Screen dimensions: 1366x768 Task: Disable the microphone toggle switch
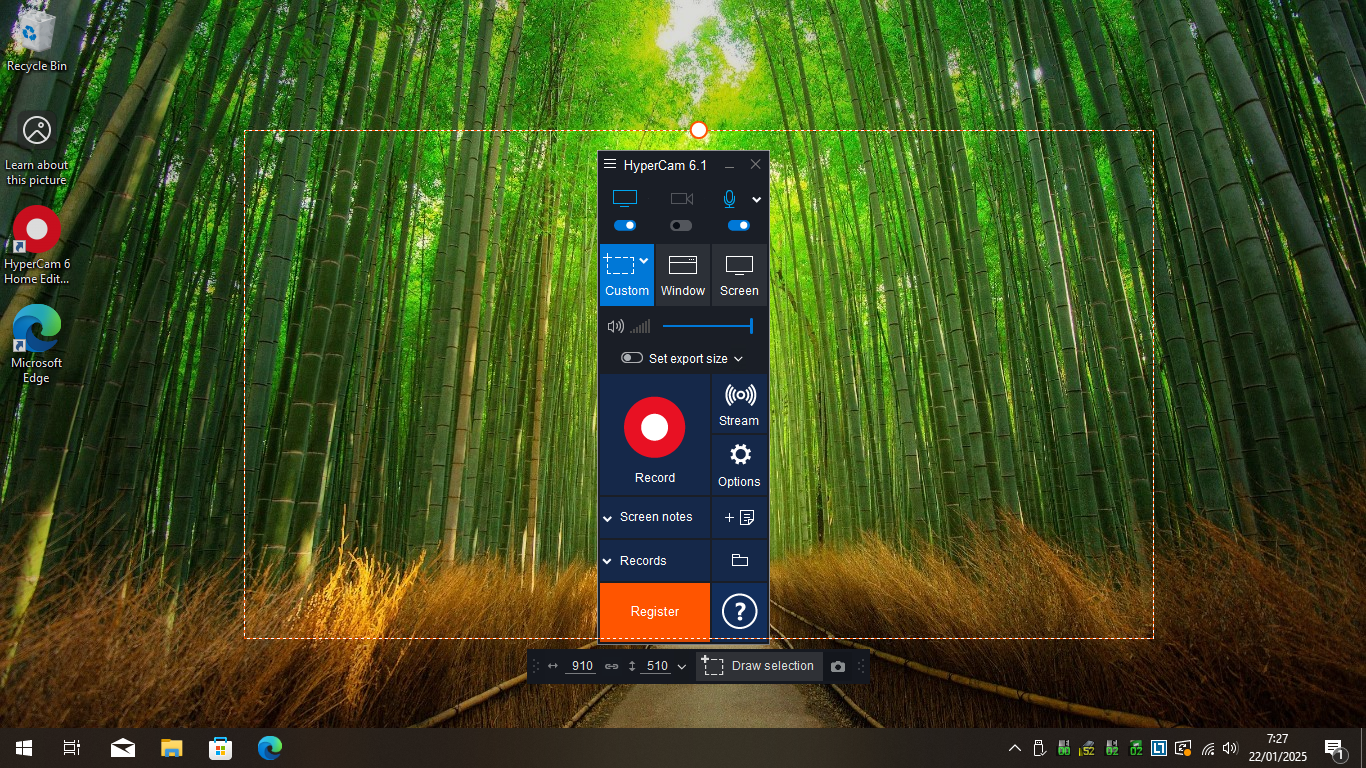click(x=739, y=225)
